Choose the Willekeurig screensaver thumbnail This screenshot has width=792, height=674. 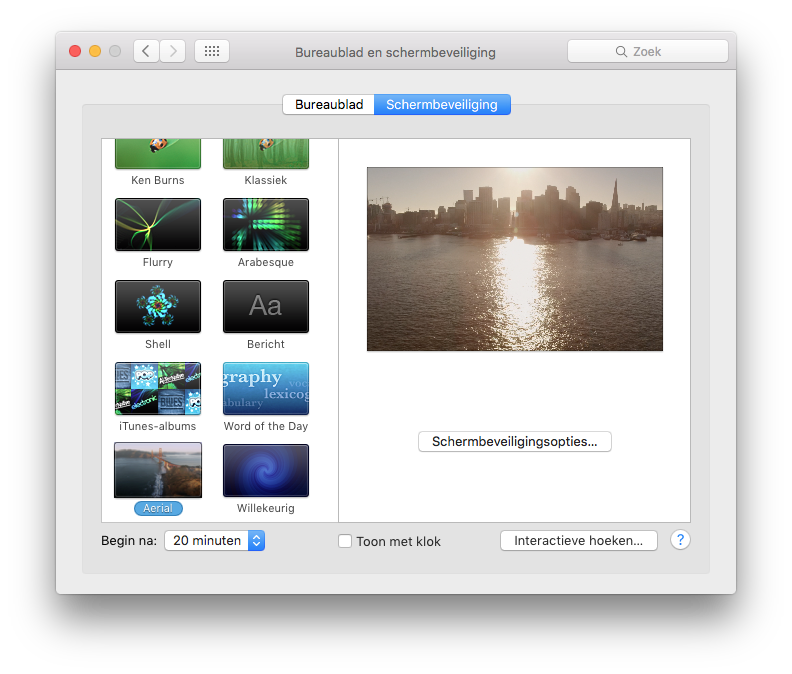coord(266,470)
